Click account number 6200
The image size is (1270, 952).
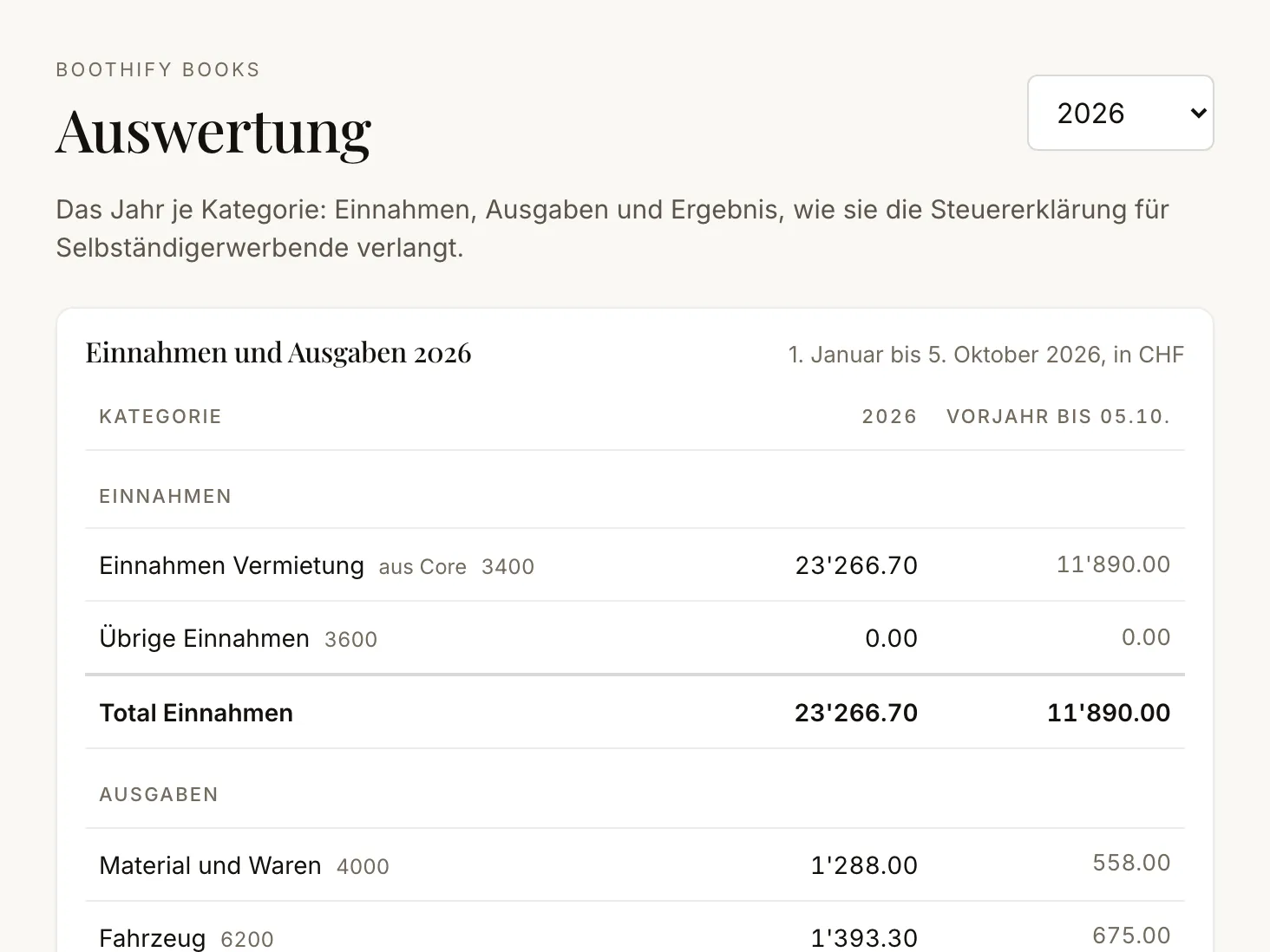point(247,940)
